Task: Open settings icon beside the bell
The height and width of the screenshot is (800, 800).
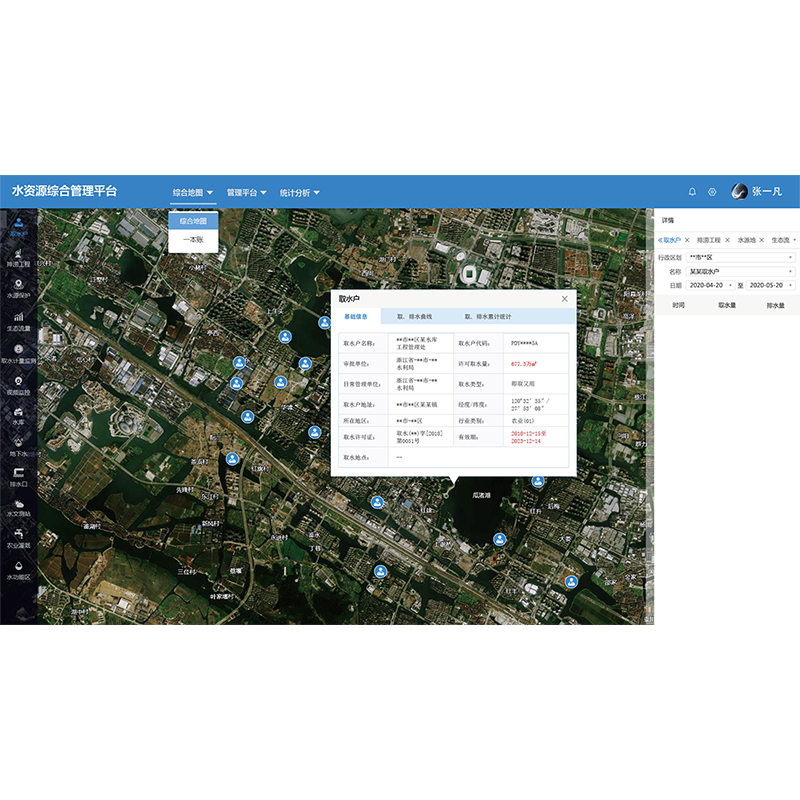Action: coord(712,192)
